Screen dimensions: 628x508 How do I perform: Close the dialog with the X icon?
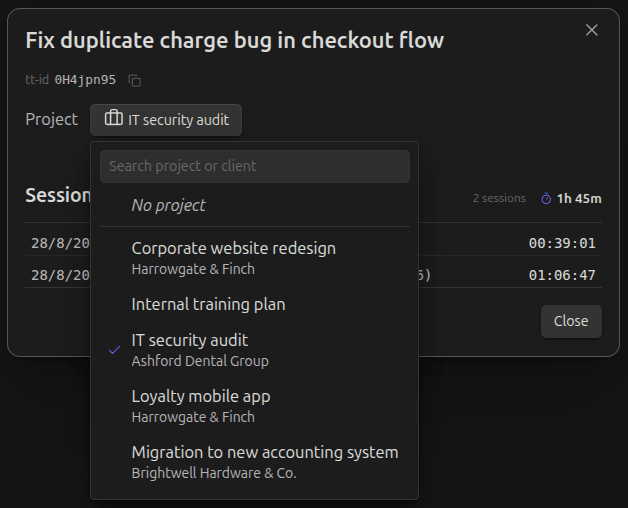(x=592, y=30)
